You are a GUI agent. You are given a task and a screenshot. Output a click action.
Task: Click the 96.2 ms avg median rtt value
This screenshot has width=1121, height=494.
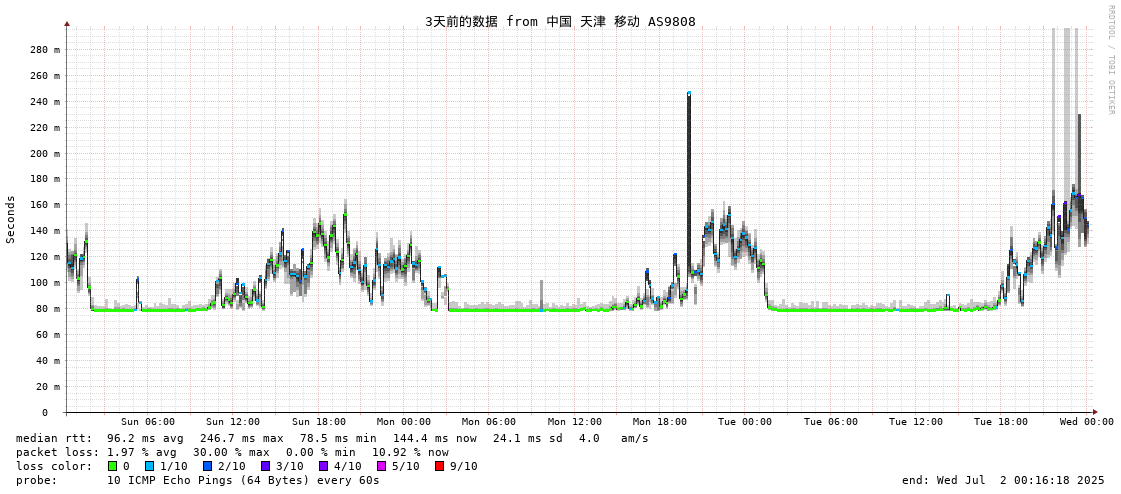point(145,438)
